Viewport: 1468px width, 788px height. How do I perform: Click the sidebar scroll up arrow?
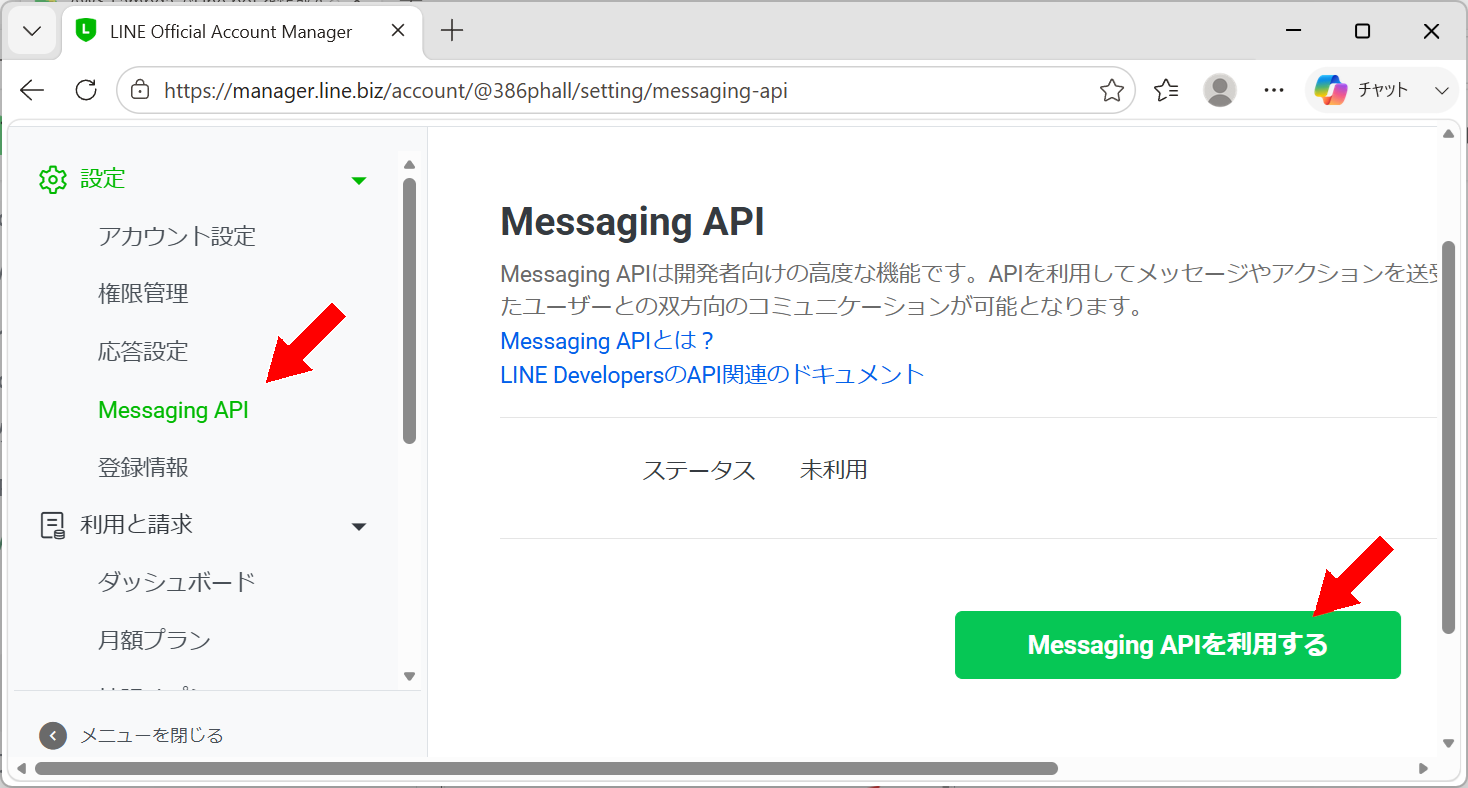(x=409, y=165)
